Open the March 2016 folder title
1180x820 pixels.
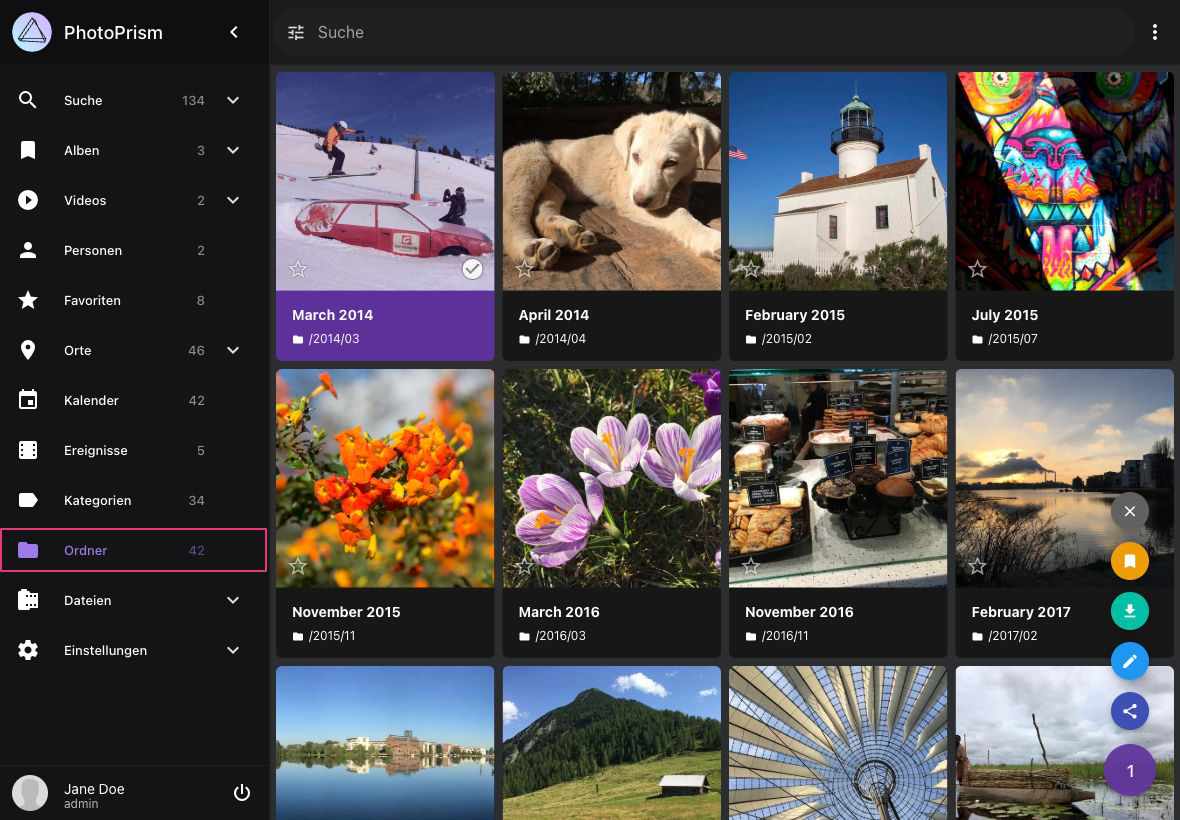[x=559, y=612]
